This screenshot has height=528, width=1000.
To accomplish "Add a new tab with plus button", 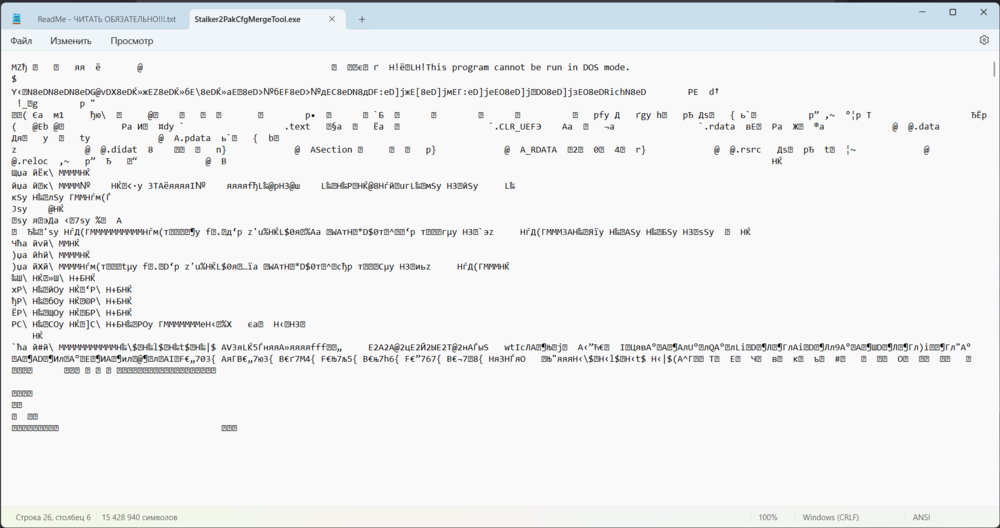I will click(x=362, y=19).
